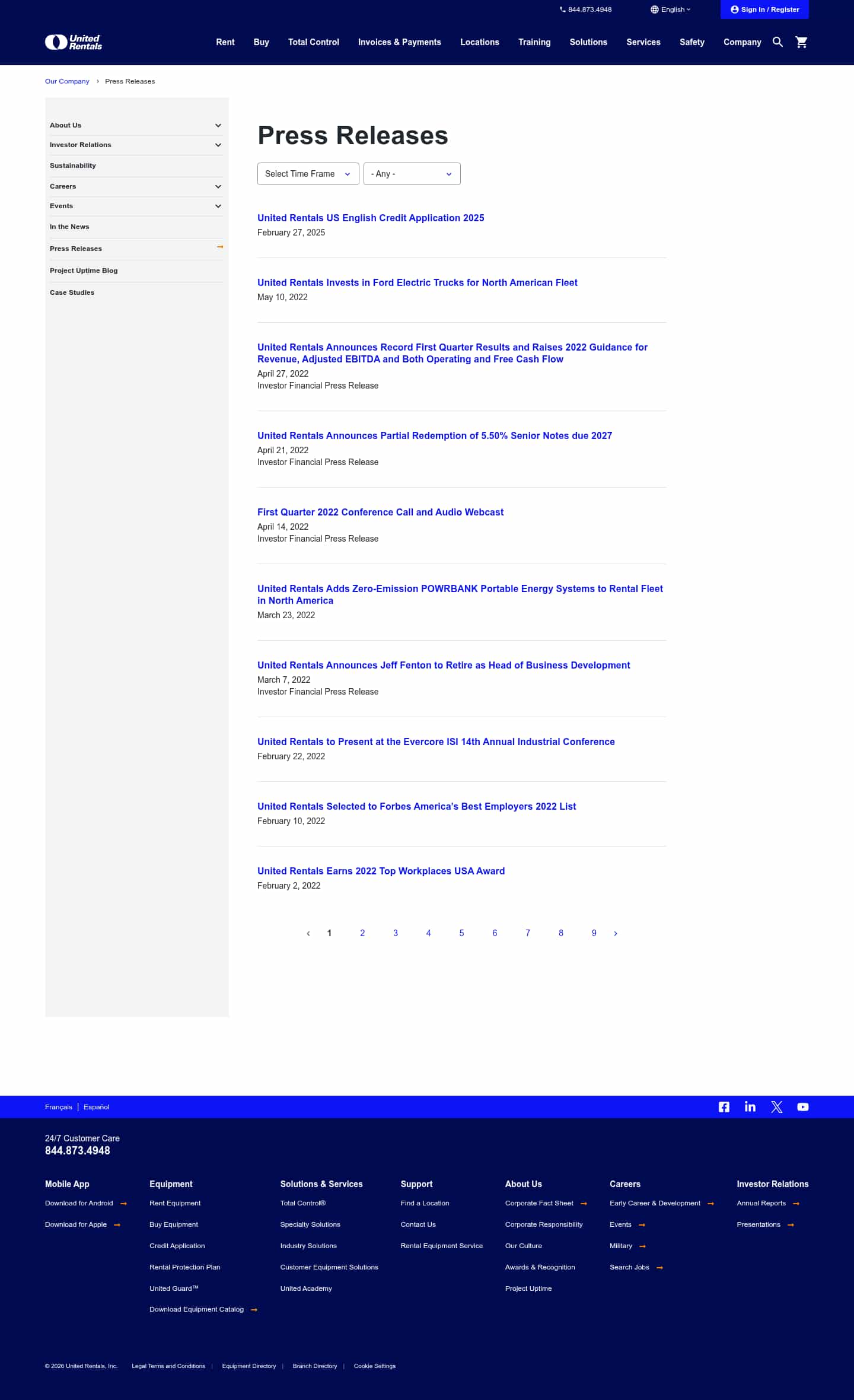Viewport: 854px width, 1400px height.
Task: Open Evercore ISI 14th Annual Conference release
Action: click(436, 742)
